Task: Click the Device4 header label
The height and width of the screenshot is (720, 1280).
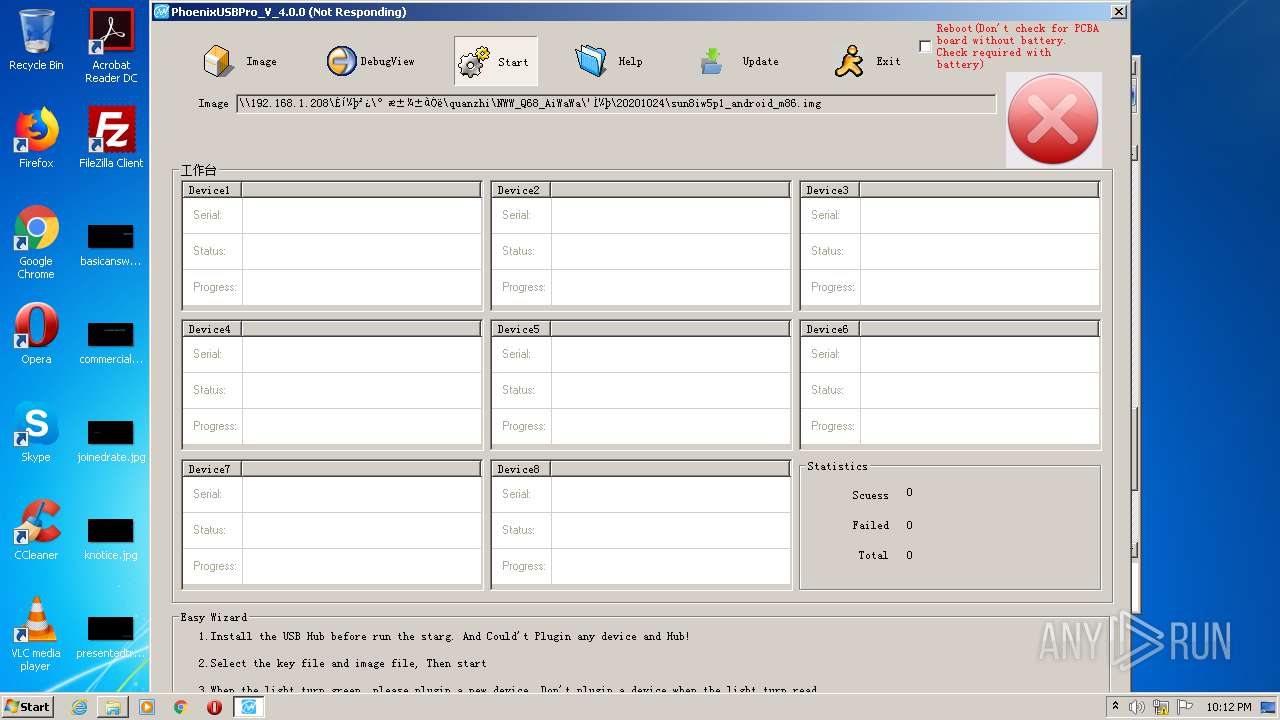Action: click(210, 329)
